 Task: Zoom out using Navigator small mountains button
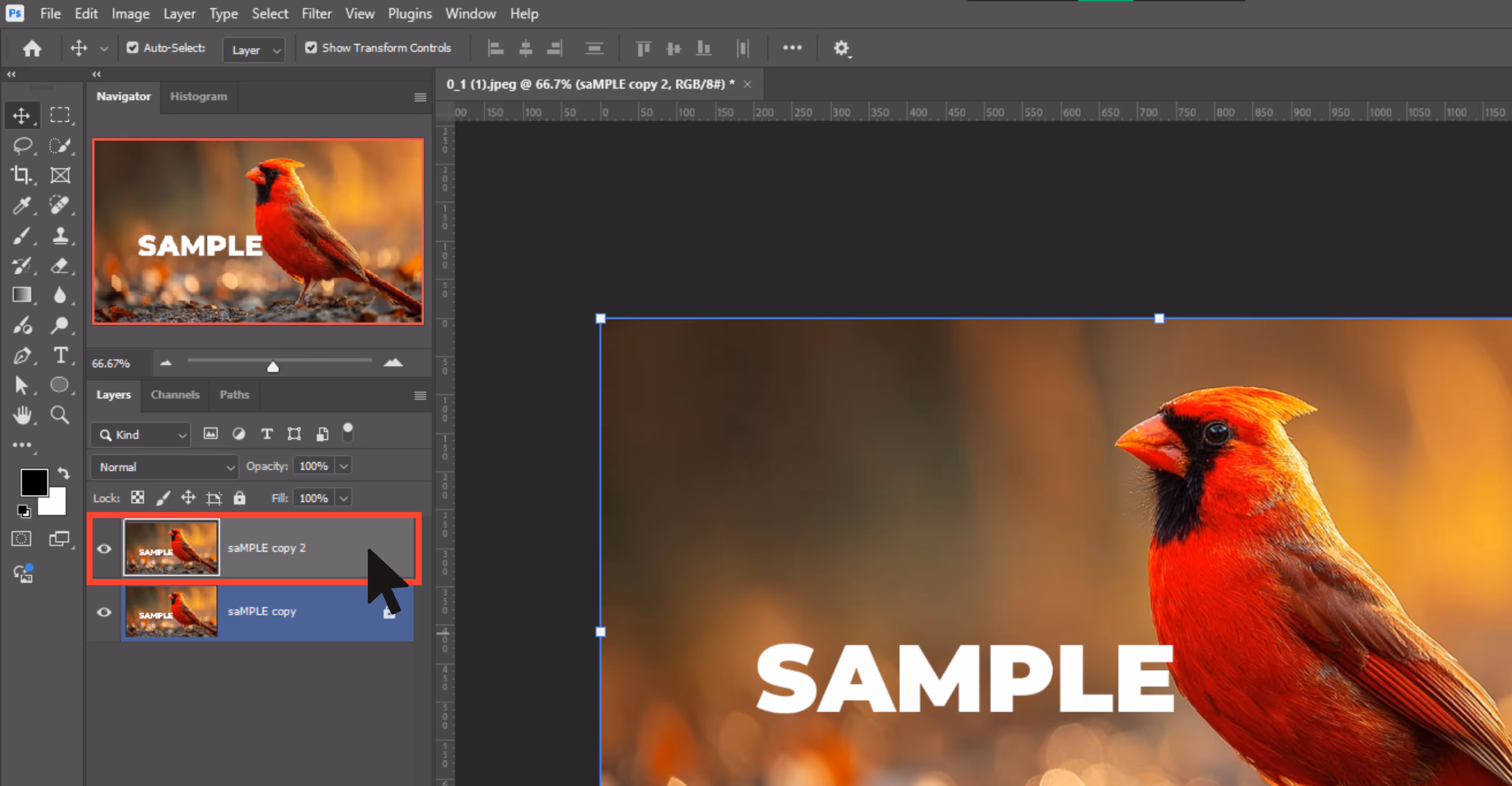[x=166, y=363]
